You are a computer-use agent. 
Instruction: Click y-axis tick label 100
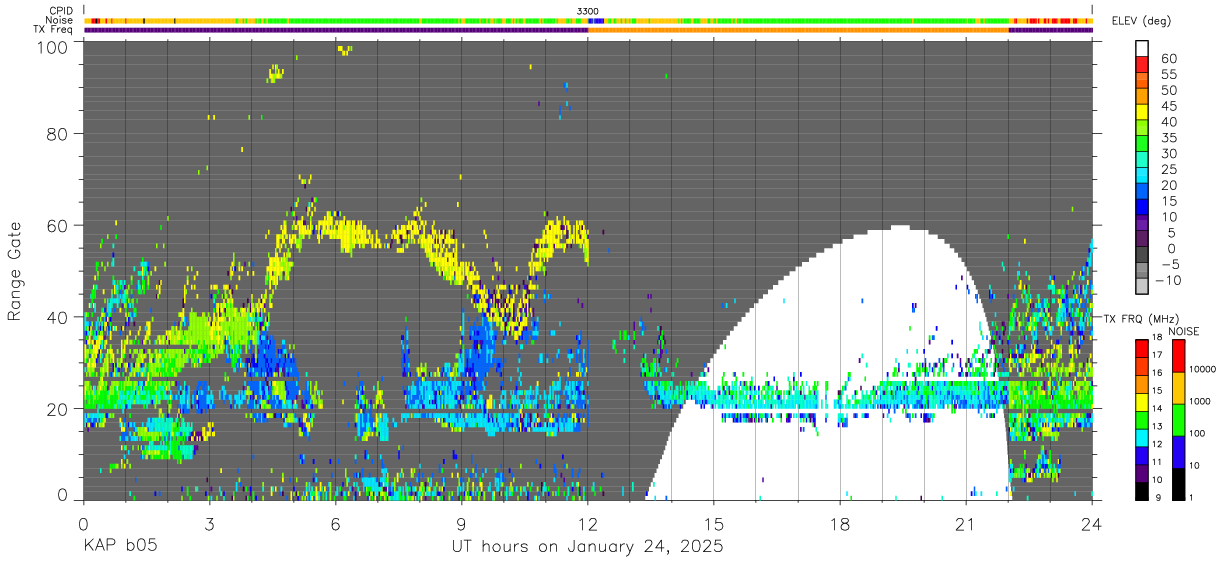point(53,47)
